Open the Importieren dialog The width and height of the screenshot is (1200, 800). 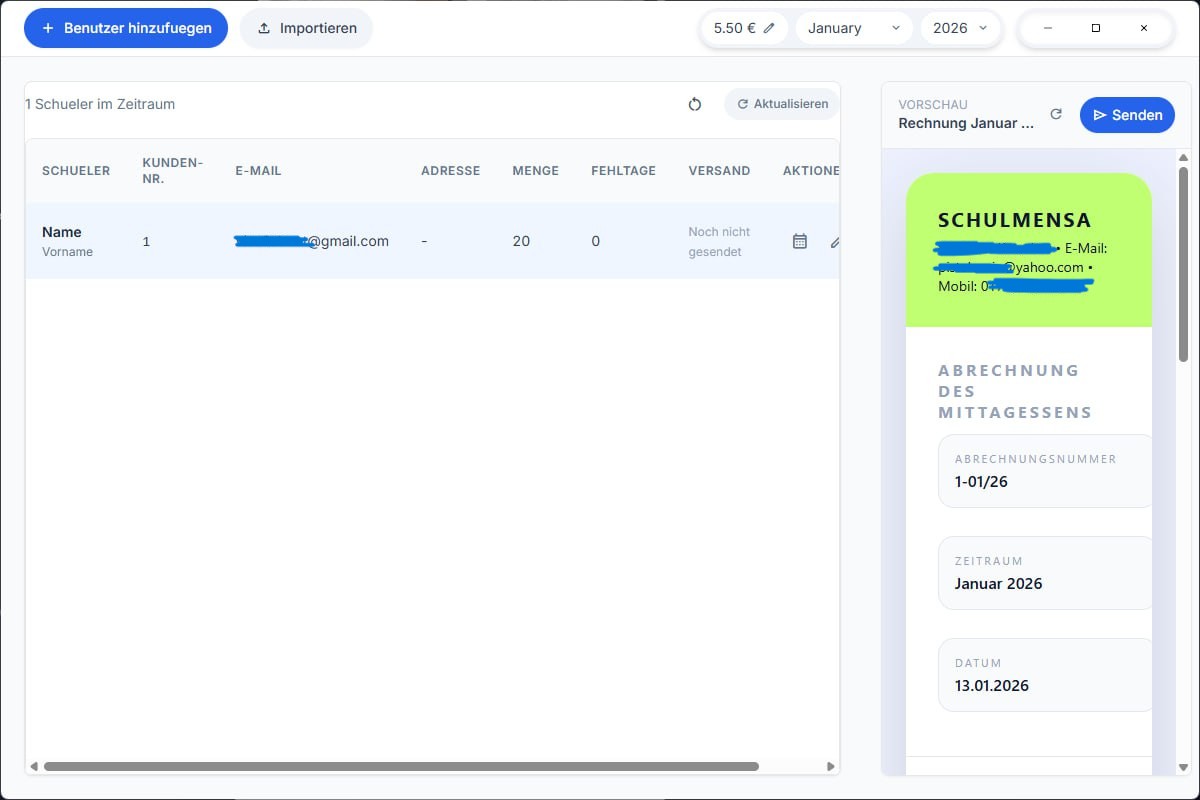[306, 28]
